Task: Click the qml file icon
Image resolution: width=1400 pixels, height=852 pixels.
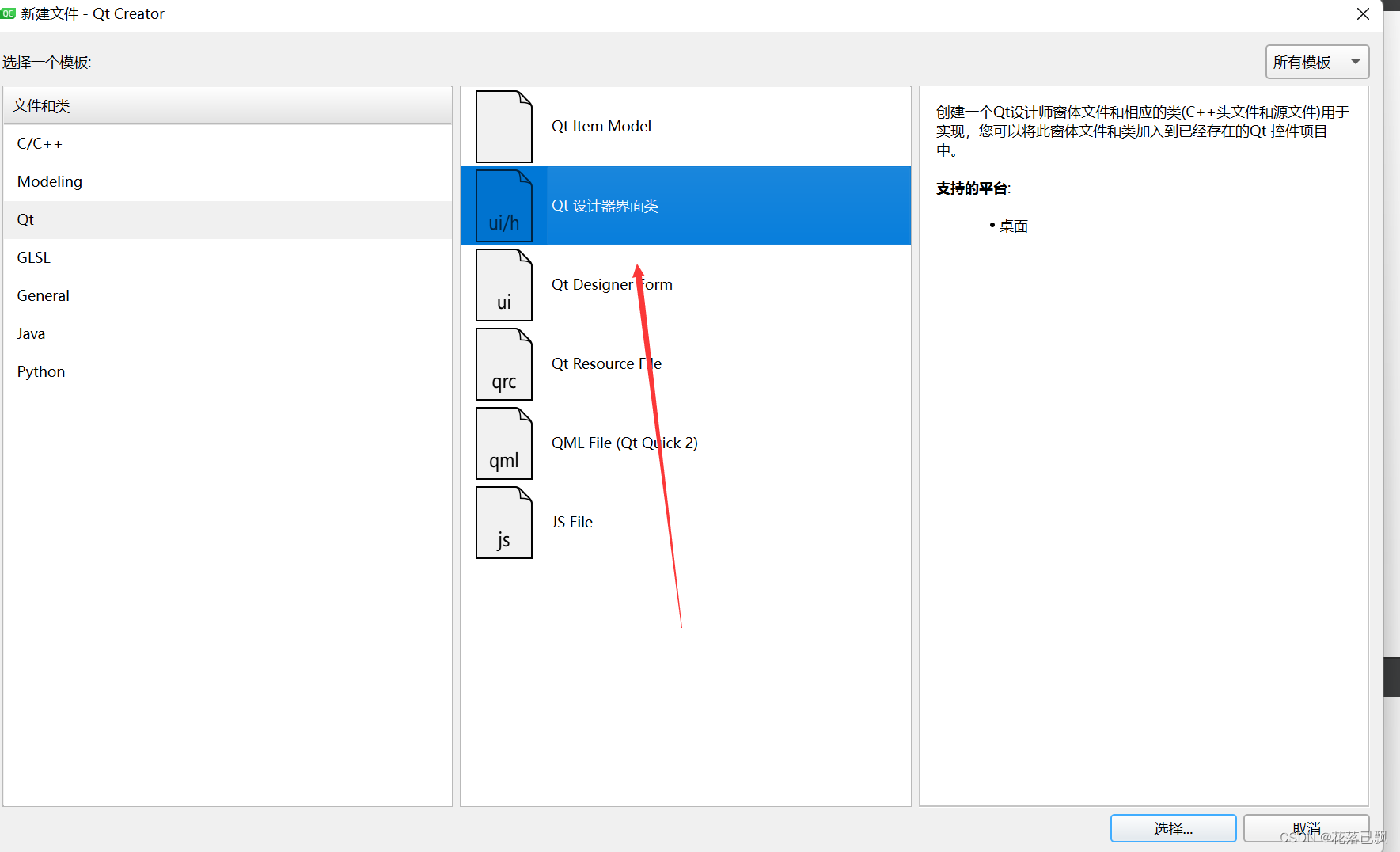Action: pos(504,443)
